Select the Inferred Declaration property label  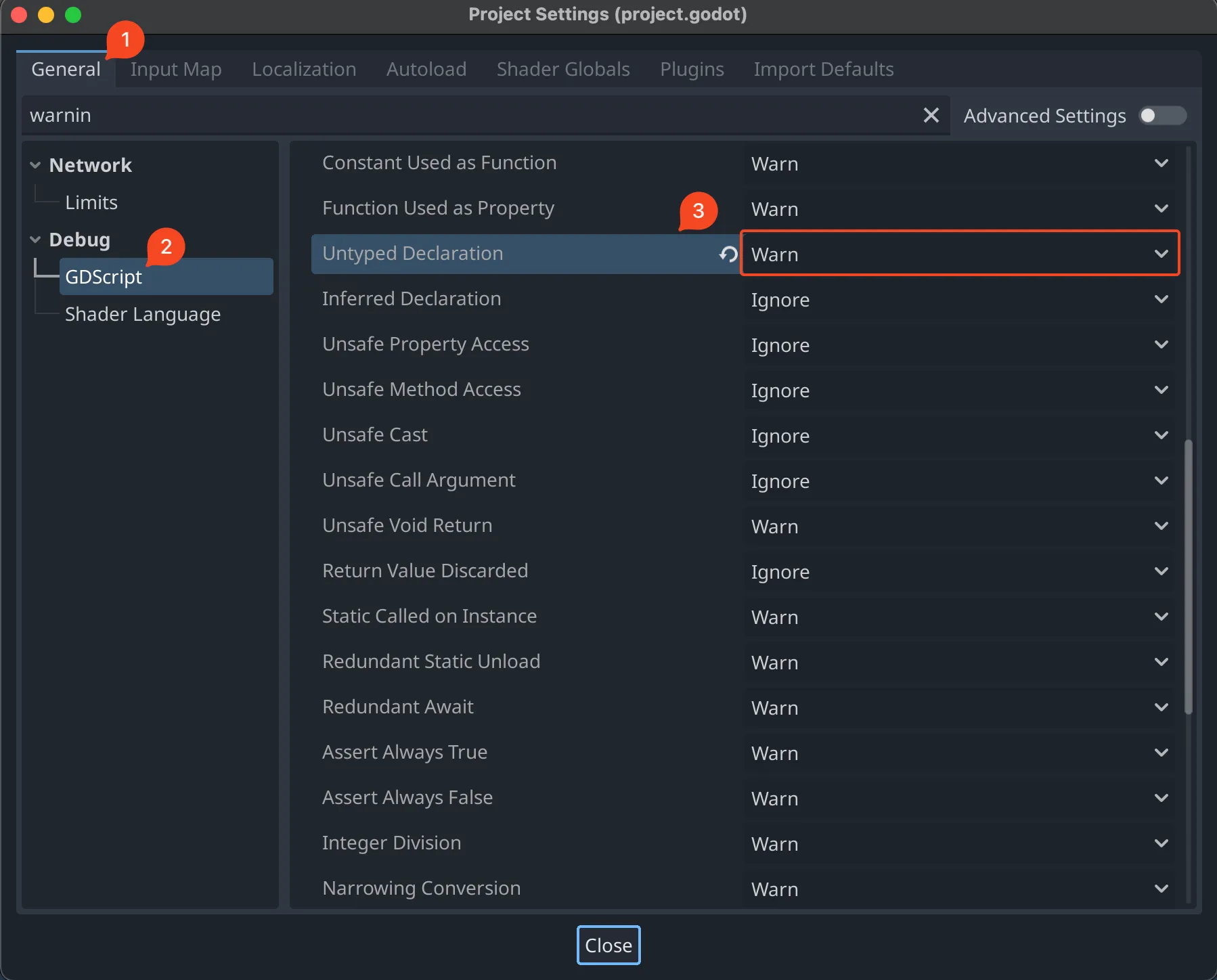click(x=412, y=298)
